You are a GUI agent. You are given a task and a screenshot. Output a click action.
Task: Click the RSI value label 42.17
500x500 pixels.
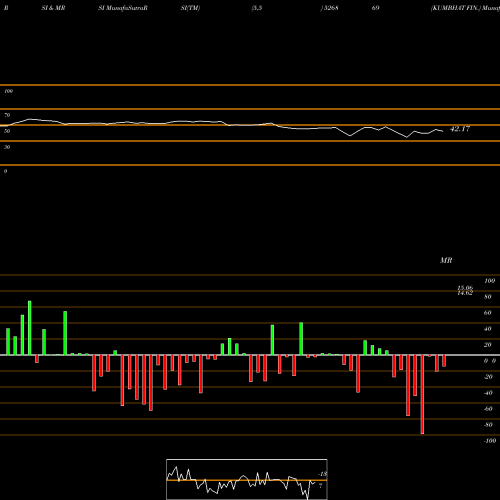click(x=460, y=129)
